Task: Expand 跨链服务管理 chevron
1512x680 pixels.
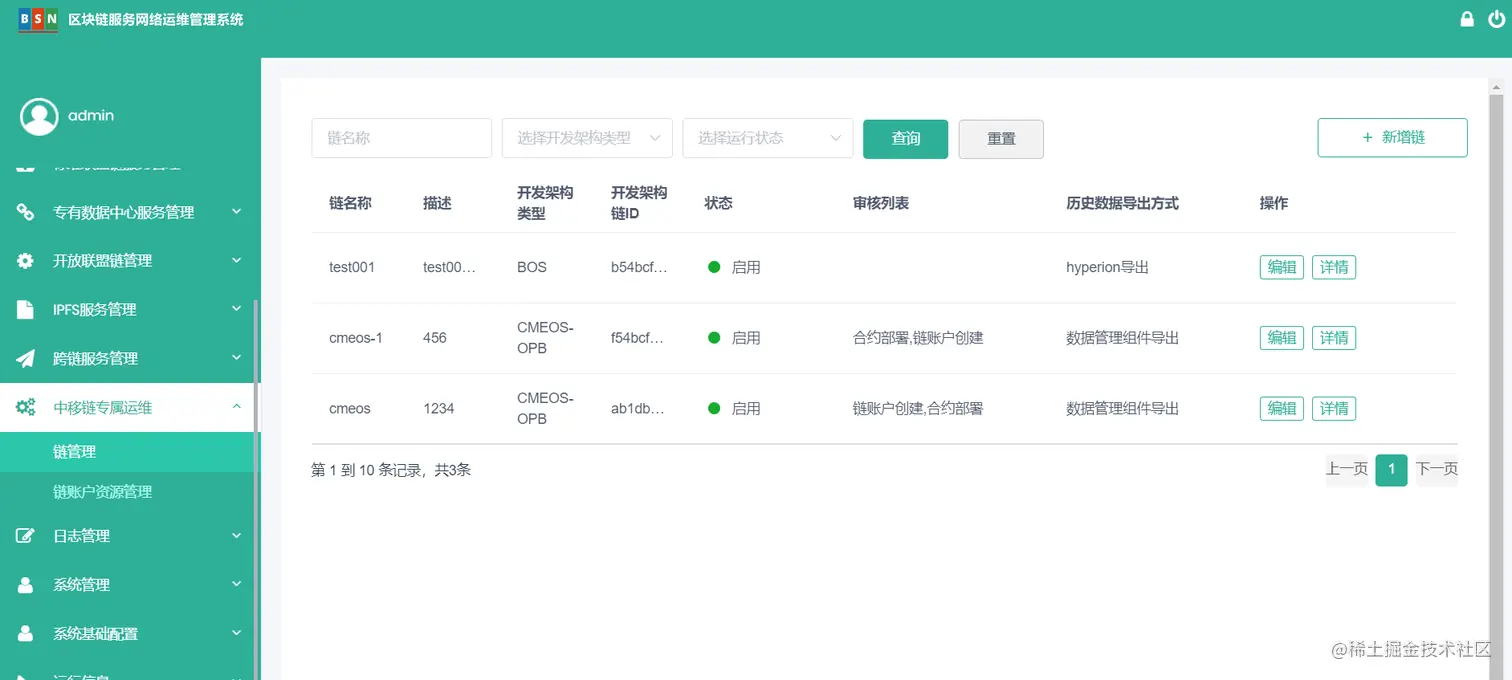Action: pos(237,358)
